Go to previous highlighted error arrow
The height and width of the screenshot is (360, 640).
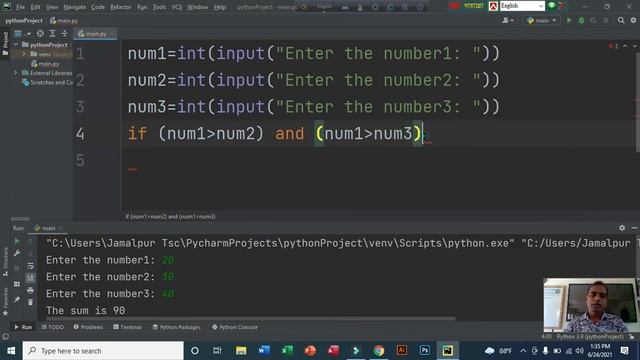tap(625, 46)
